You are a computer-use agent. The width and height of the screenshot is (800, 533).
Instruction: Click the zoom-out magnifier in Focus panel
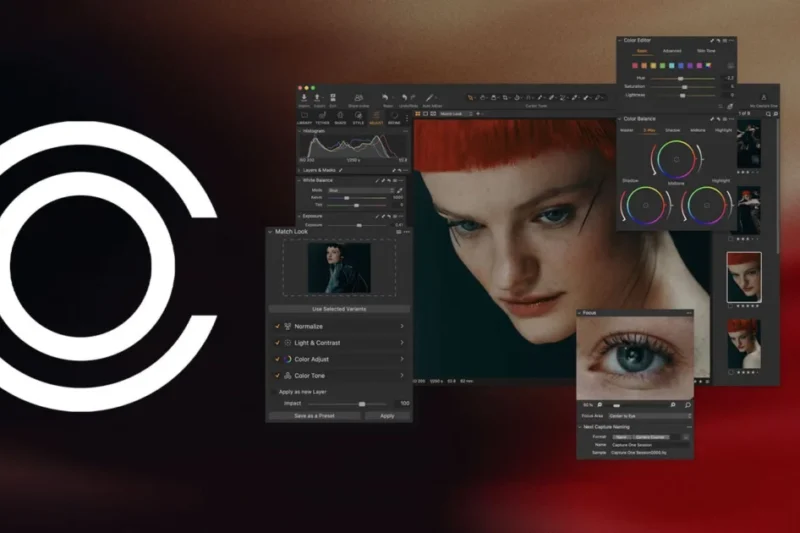coord(600,405)
